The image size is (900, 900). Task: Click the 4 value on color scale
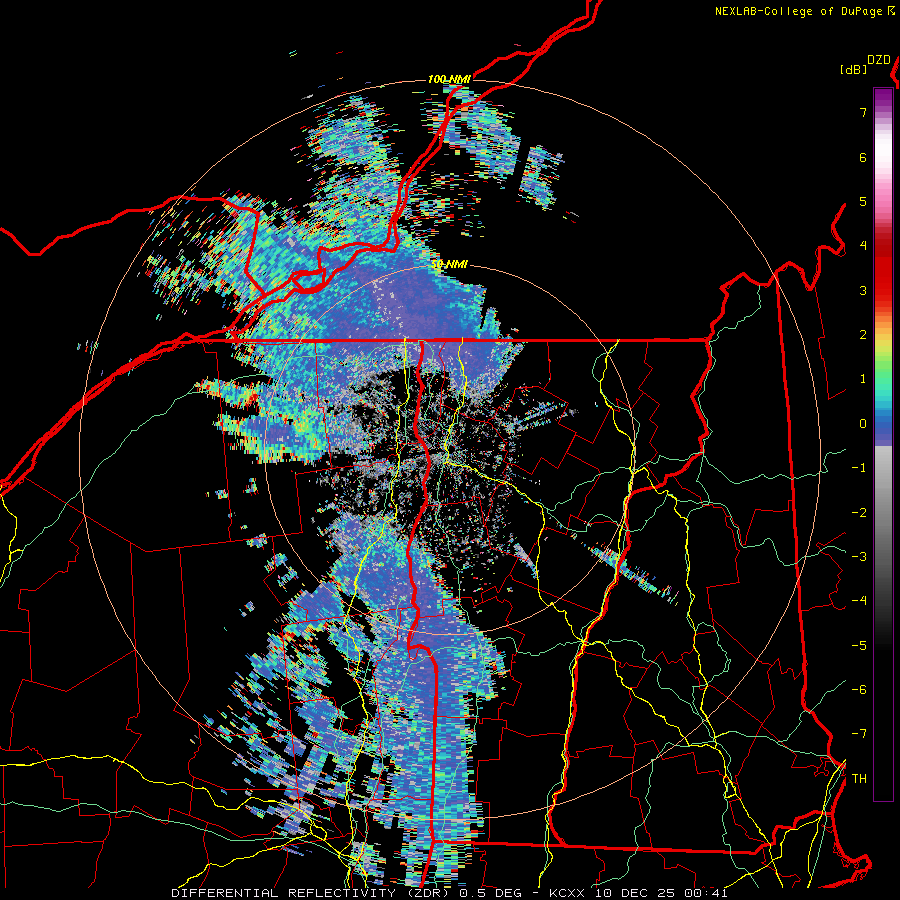pos(863,246)
